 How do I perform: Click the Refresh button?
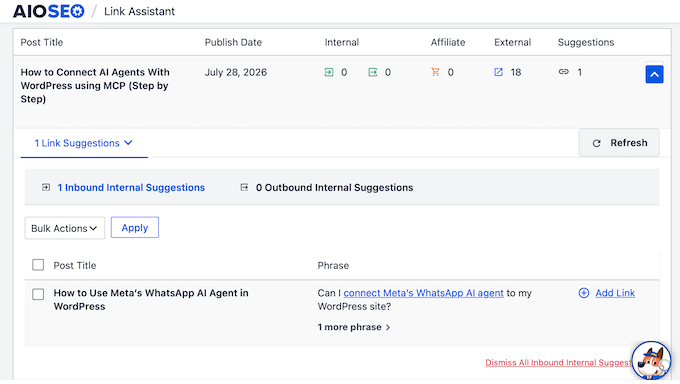click(619, 143)
